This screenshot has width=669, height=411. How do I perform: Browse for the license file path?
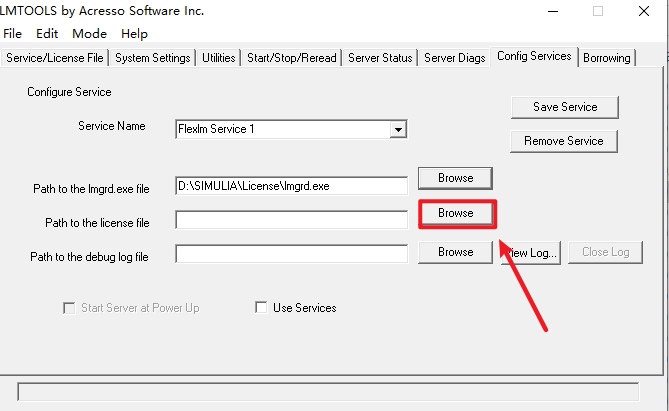[455, 214]
